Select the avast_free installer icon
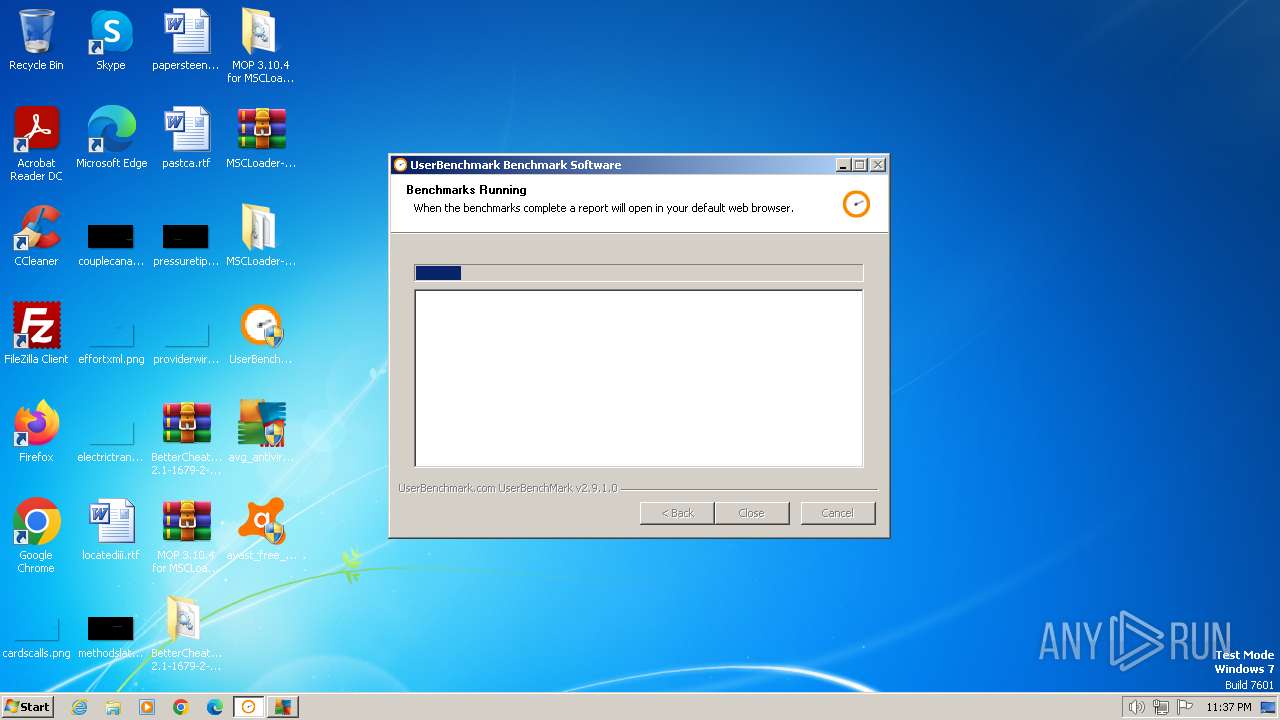The image size is (1280, 720). pyautogui.click(x=261, y=530)
